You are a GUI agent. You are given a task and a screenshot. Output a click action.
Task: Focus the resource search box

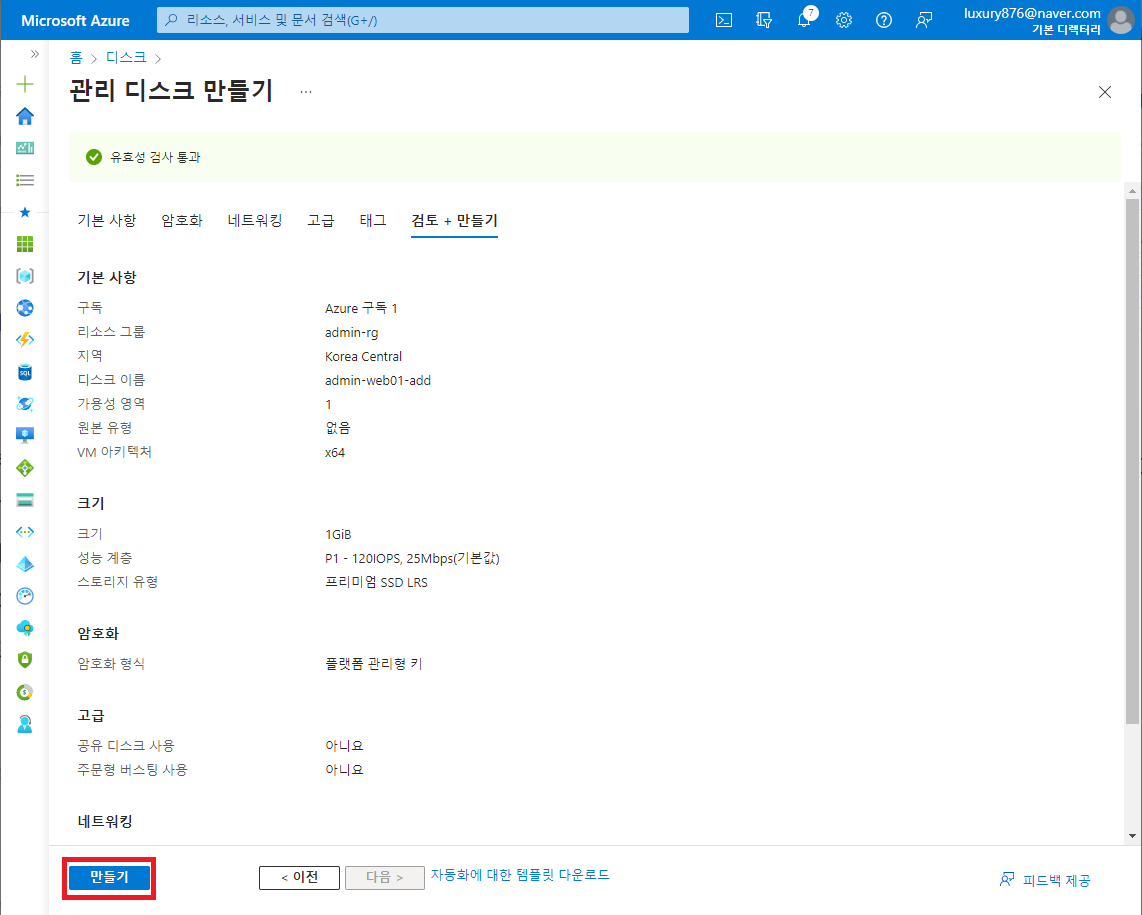tap(422, 20)
